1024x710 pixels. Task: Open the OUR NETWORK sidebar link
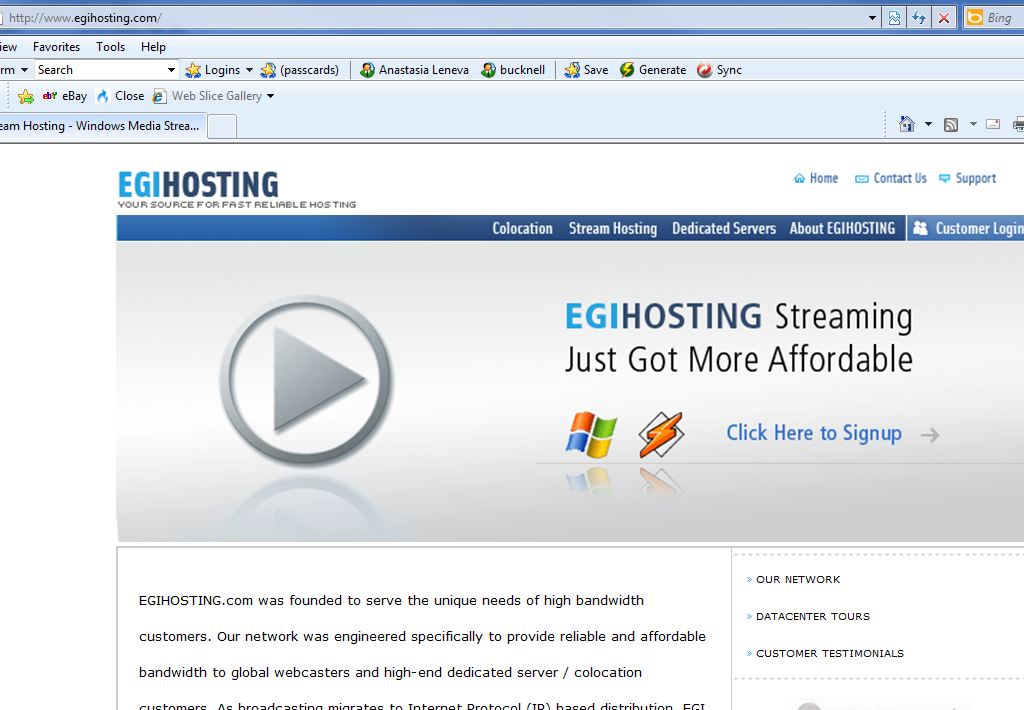pyautogui.click(x=798, y=579)
